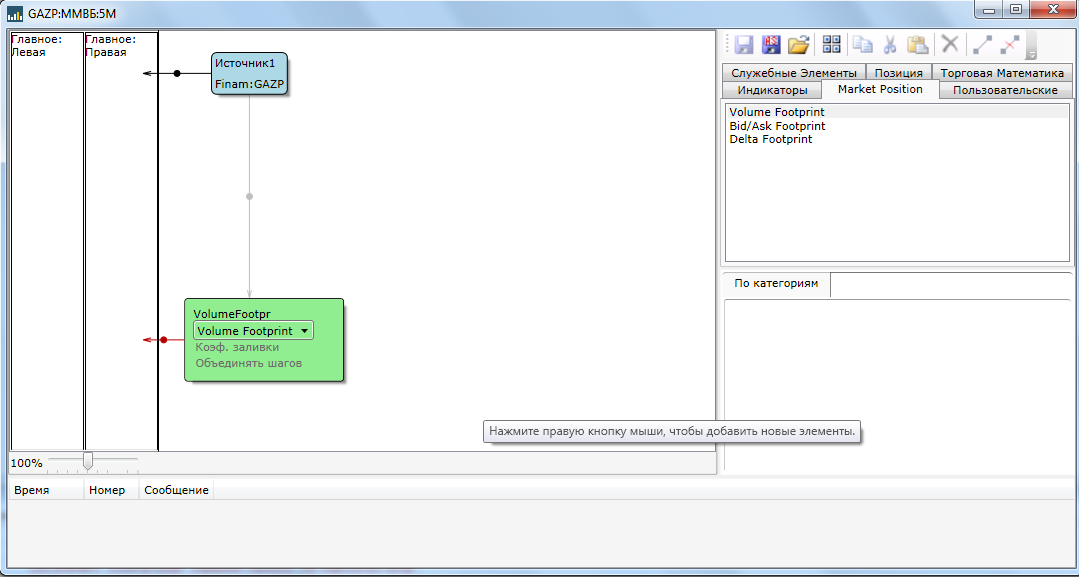Click the Сообщение column header
Viewport: 1079px width, 577px height.
coord(176,490)
